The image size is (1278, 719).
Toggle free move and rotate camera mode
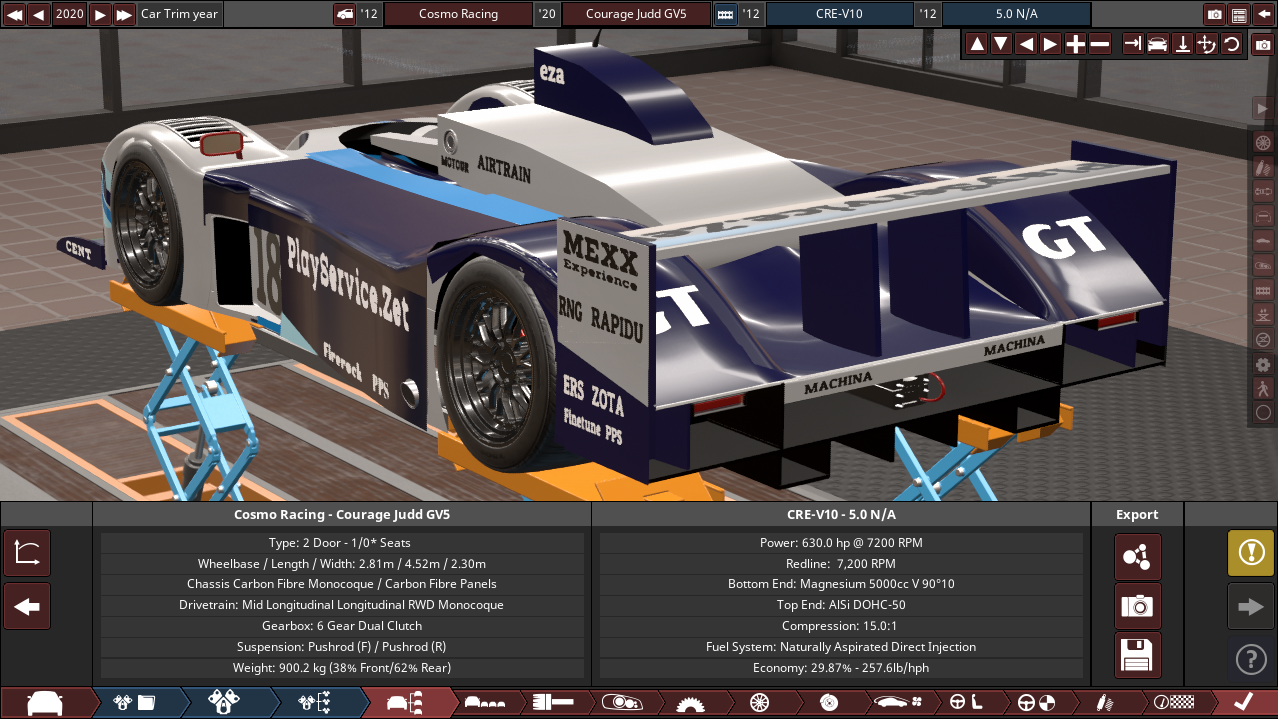point(1207,44)
